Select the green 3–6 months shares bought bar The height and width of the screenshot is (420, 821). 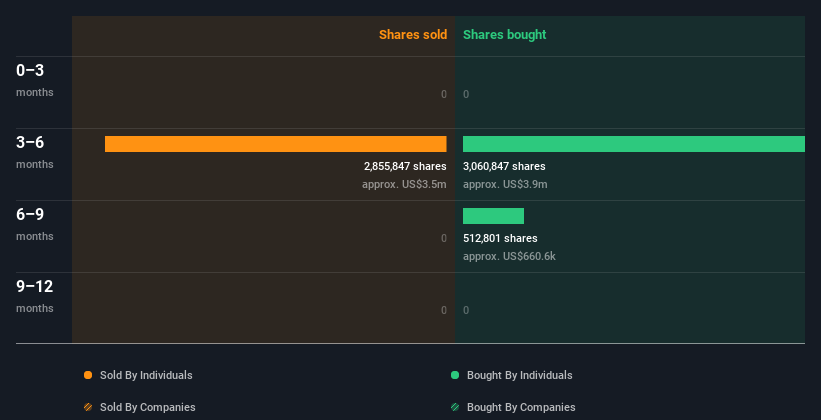tap(634, 144)
